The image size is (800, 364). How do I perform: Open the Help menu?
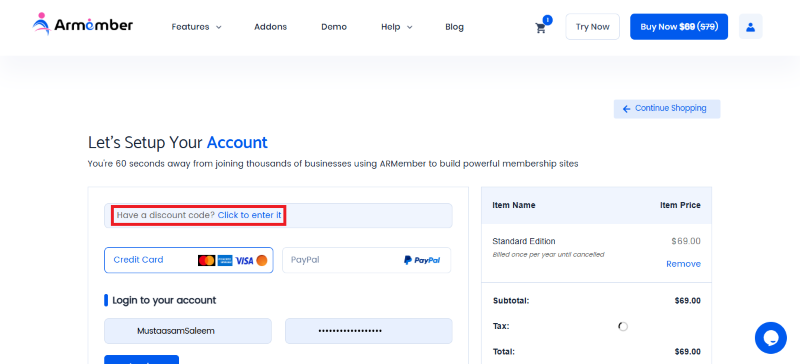tap(391, 27)
